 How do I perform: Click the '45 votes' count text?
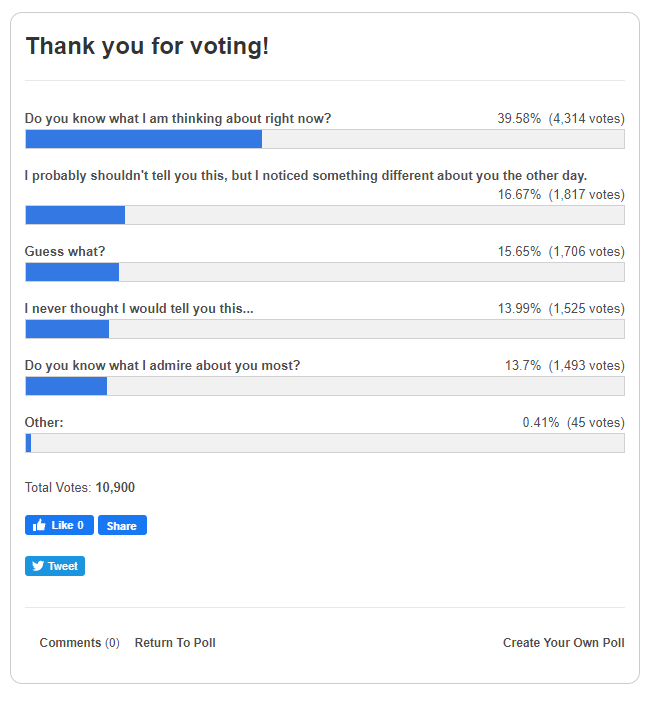[x=596, y=422]
